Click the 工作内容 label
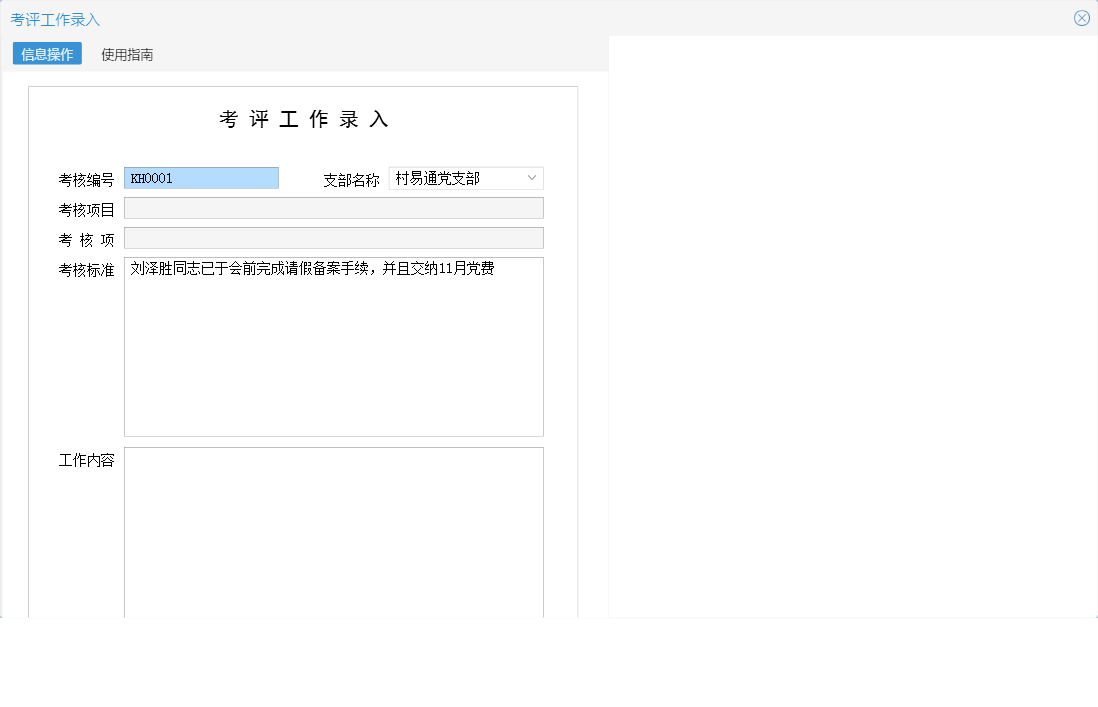Screen dimensions: 1098x707 86,461
